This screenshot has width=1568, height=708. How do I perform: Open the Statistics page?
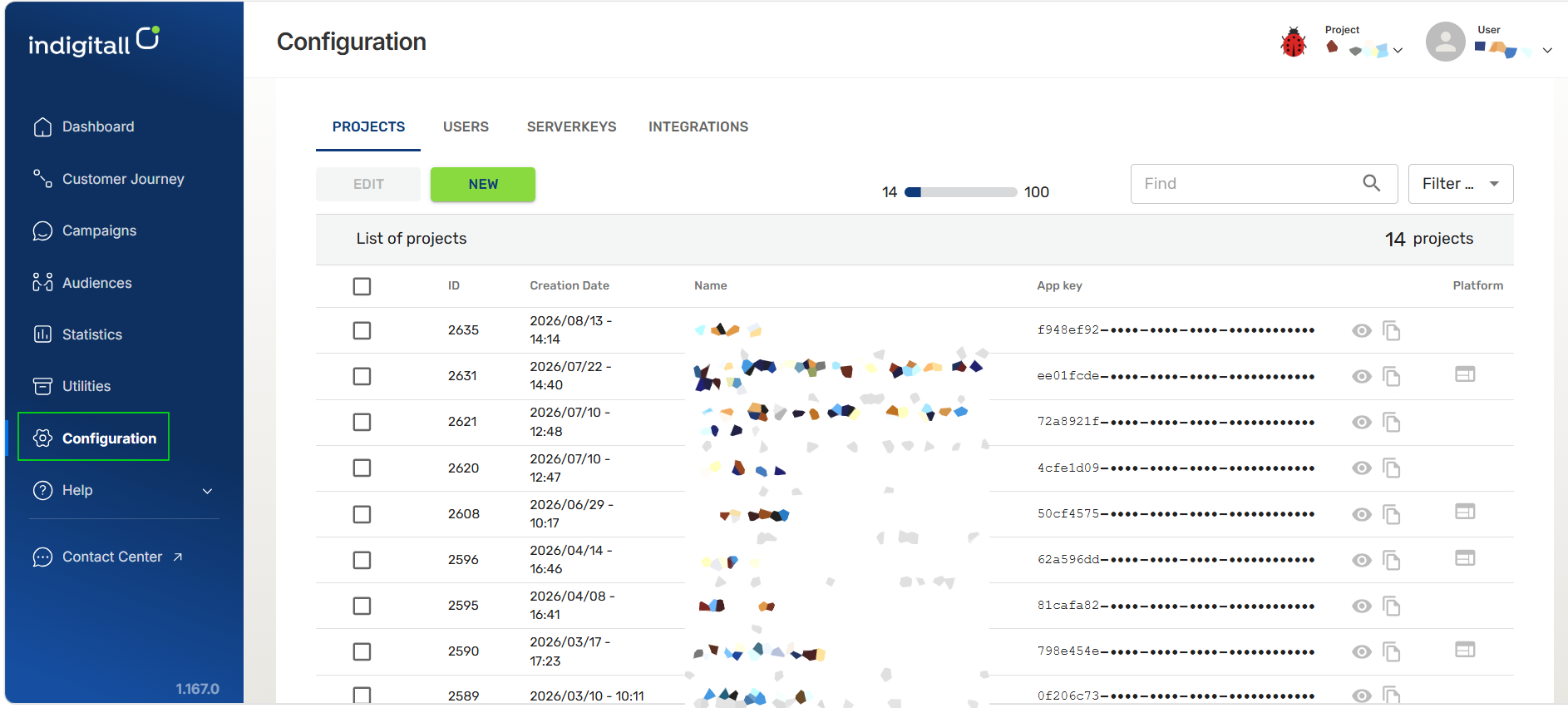(77, 334)
